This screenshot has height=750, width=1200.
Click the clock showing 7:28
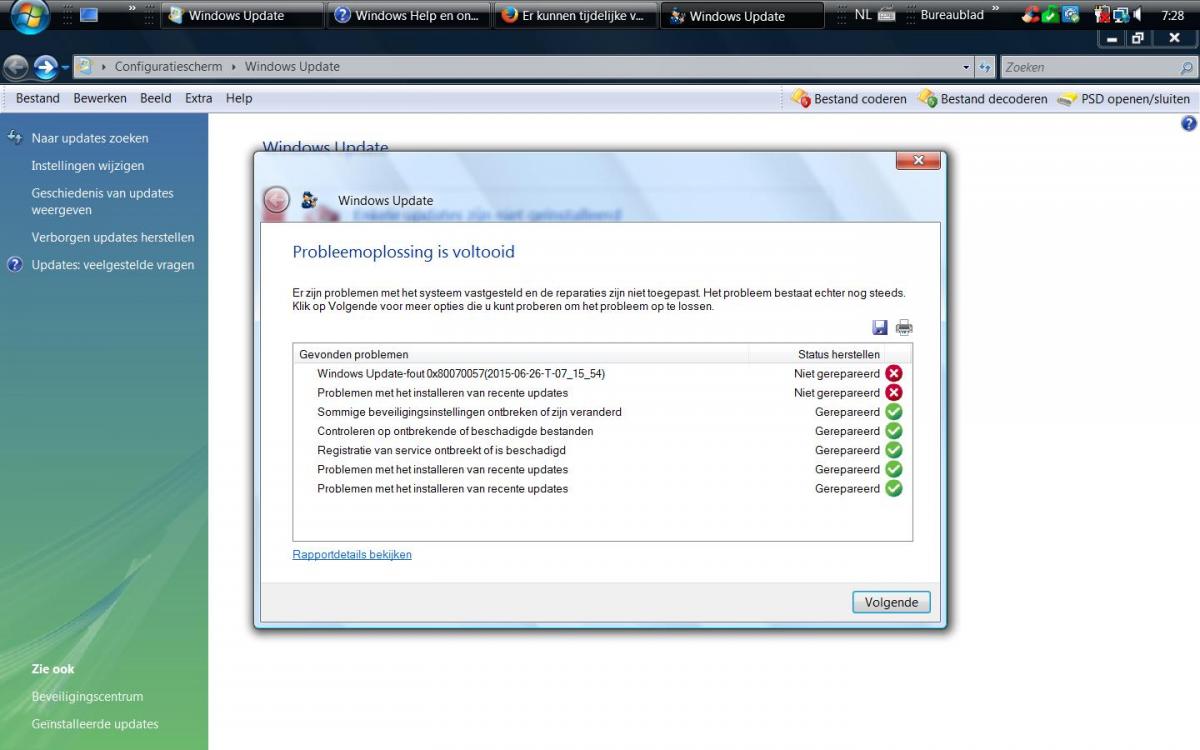point(1173,16)
